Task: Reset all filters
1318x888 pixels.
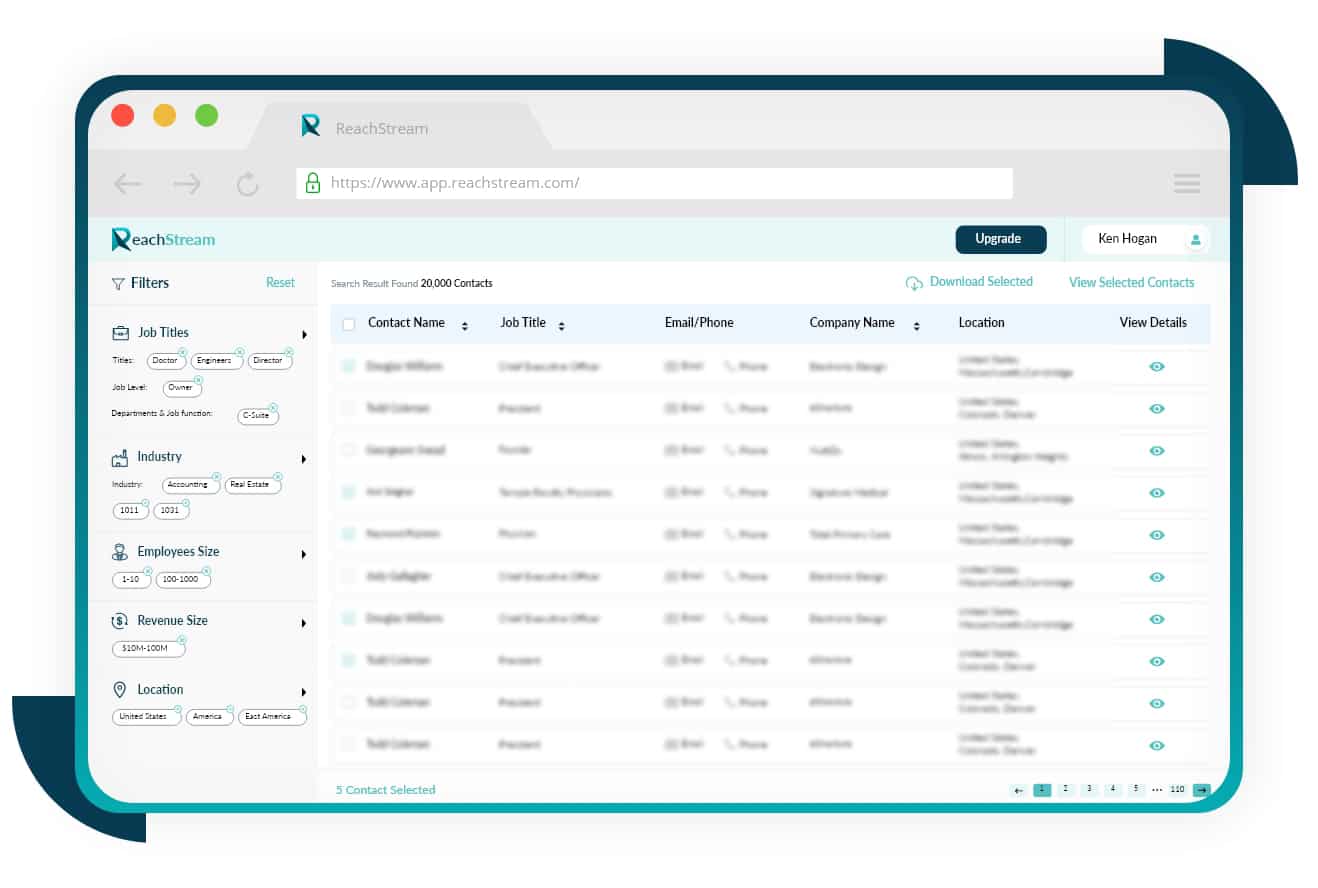Action: pyautogui.click(x=280, y=283)
